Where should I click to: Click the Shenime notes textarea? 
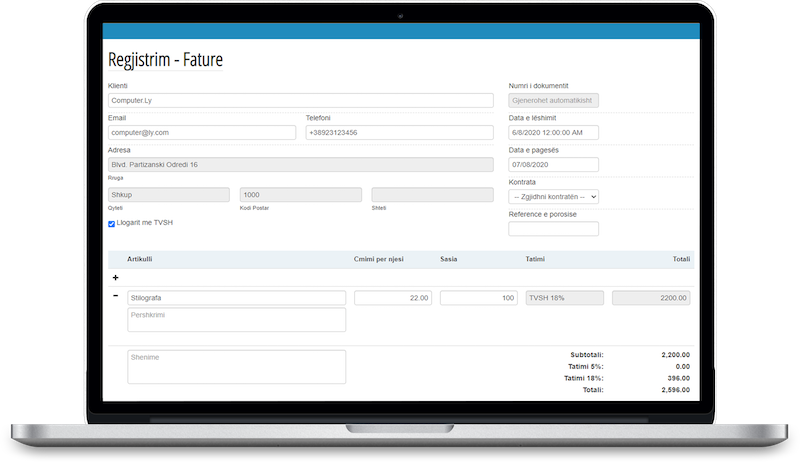coord(236,366)
